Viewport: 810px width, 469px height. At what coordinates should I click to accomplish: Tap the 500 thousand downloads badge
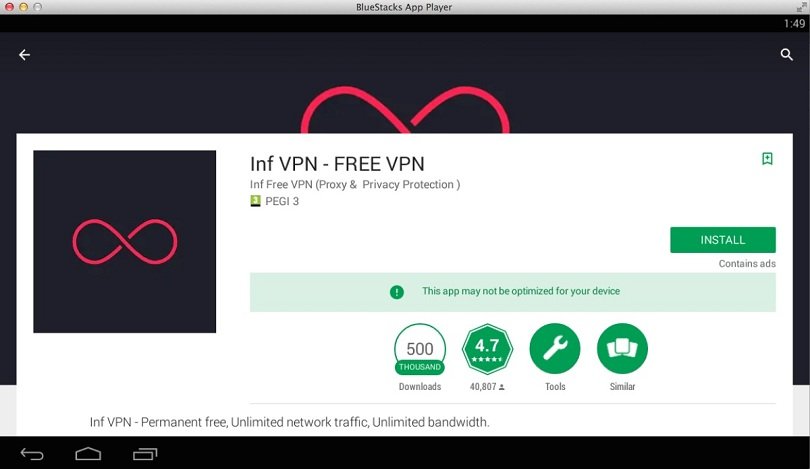click(419, 349)
